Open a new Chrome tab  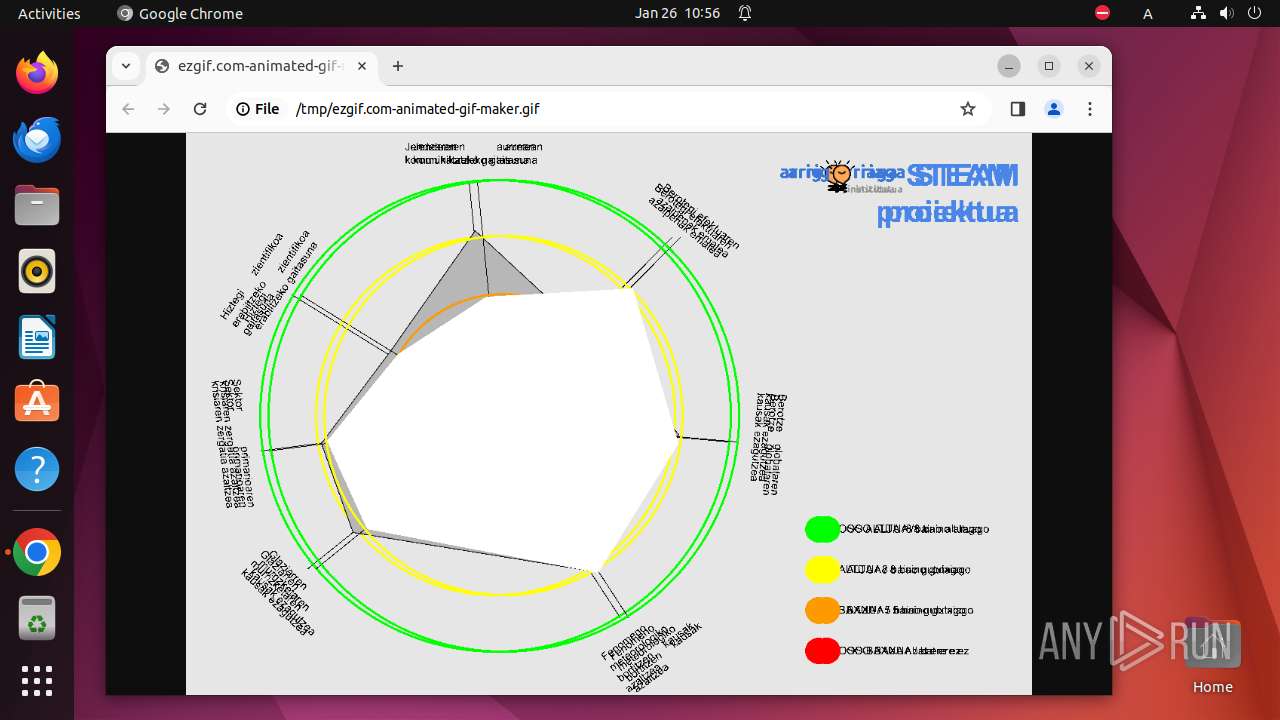(398, 66)
